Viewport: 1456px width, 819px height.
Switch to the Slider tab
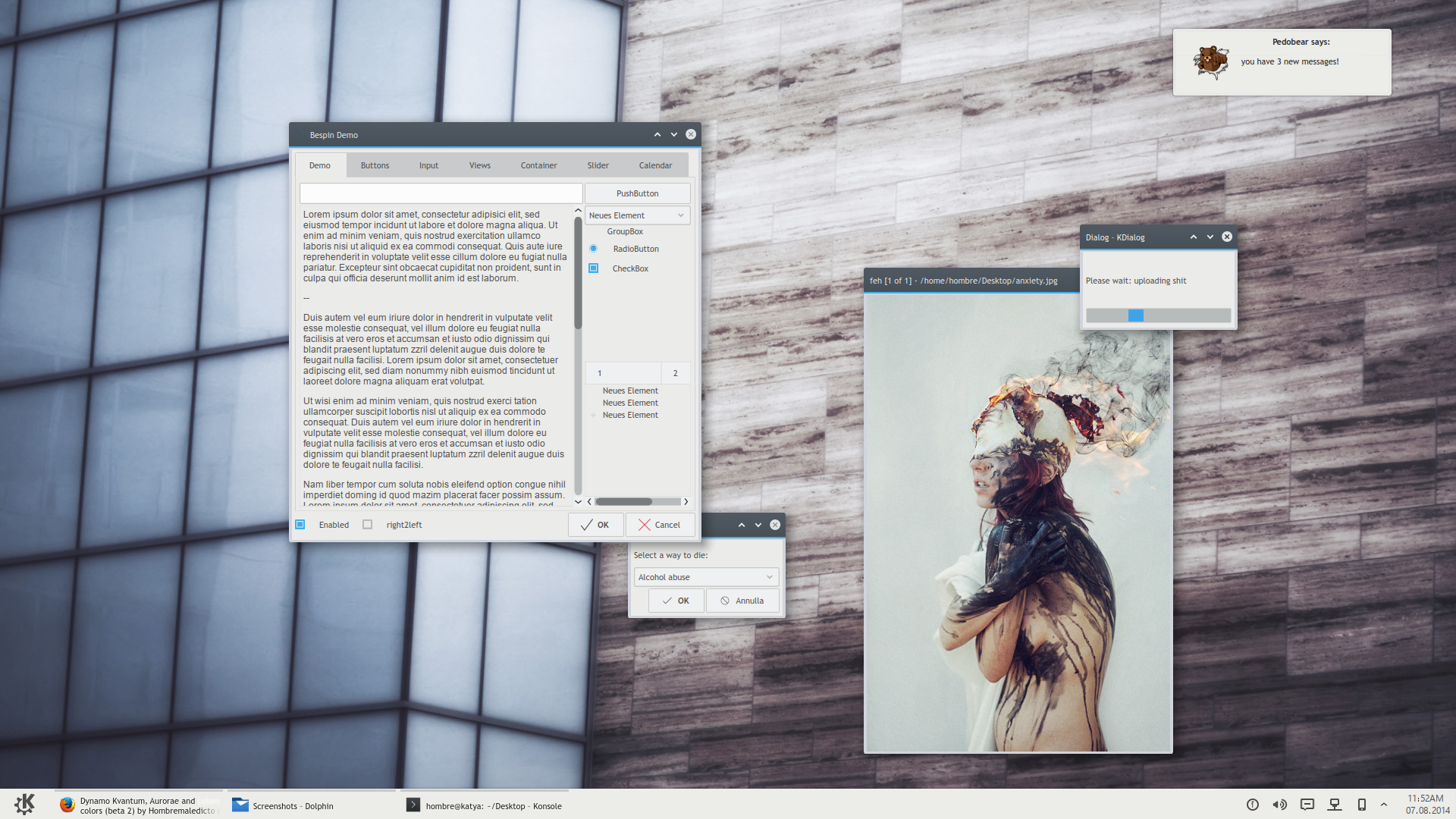pos(598,165)
